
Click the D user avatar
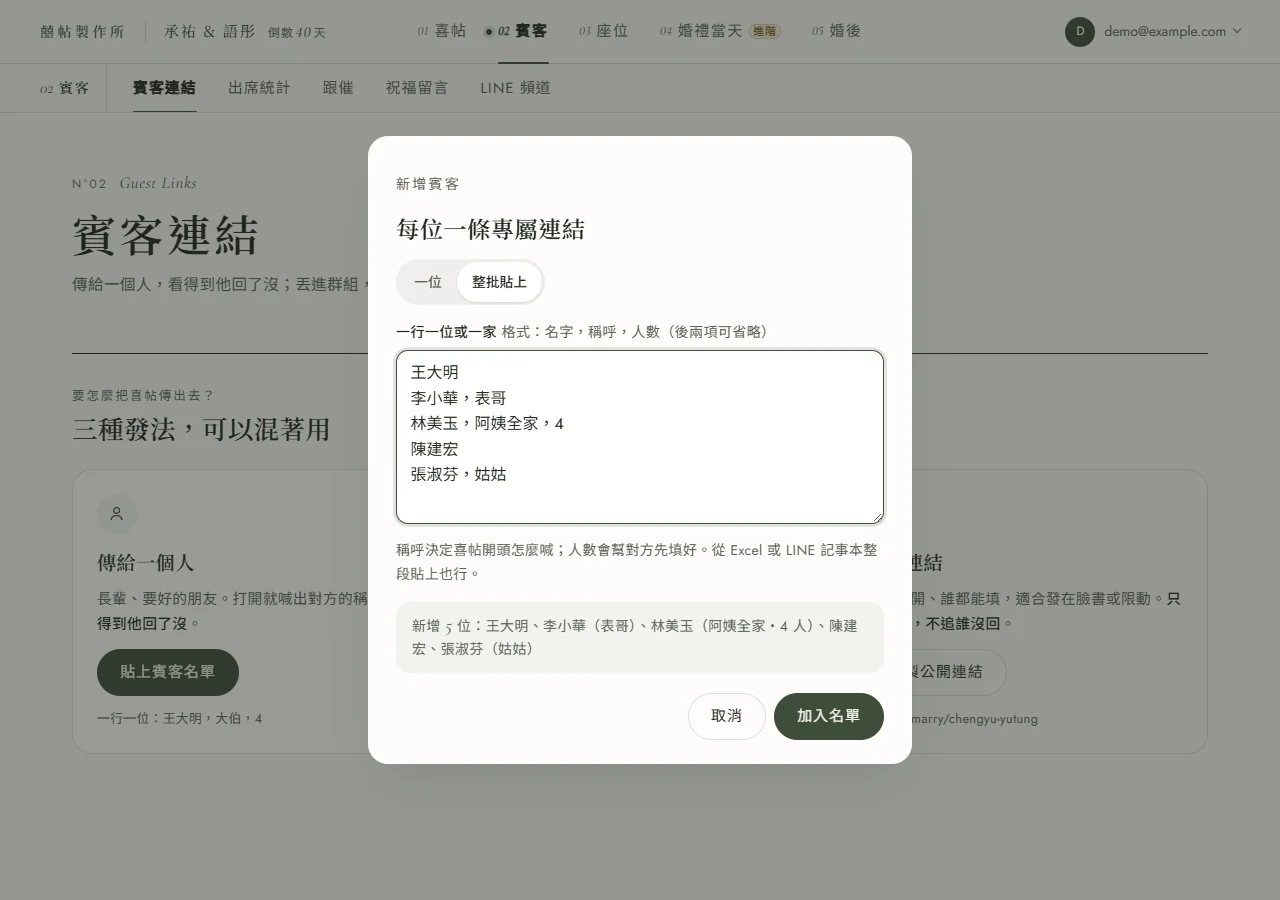pyautogui.click(x=1080, y=31)
